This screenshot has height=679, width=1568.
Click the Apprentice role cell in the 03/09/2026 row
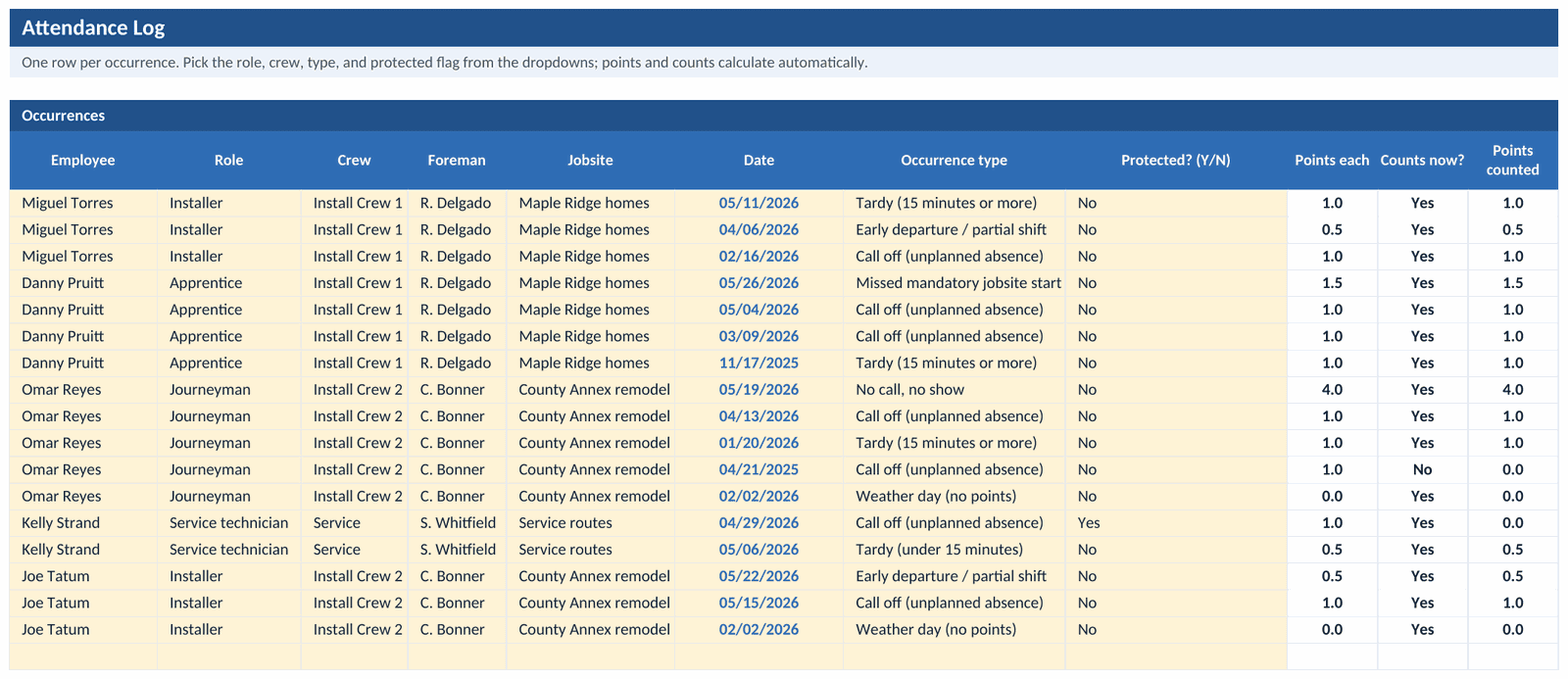(x=228, y=336)
